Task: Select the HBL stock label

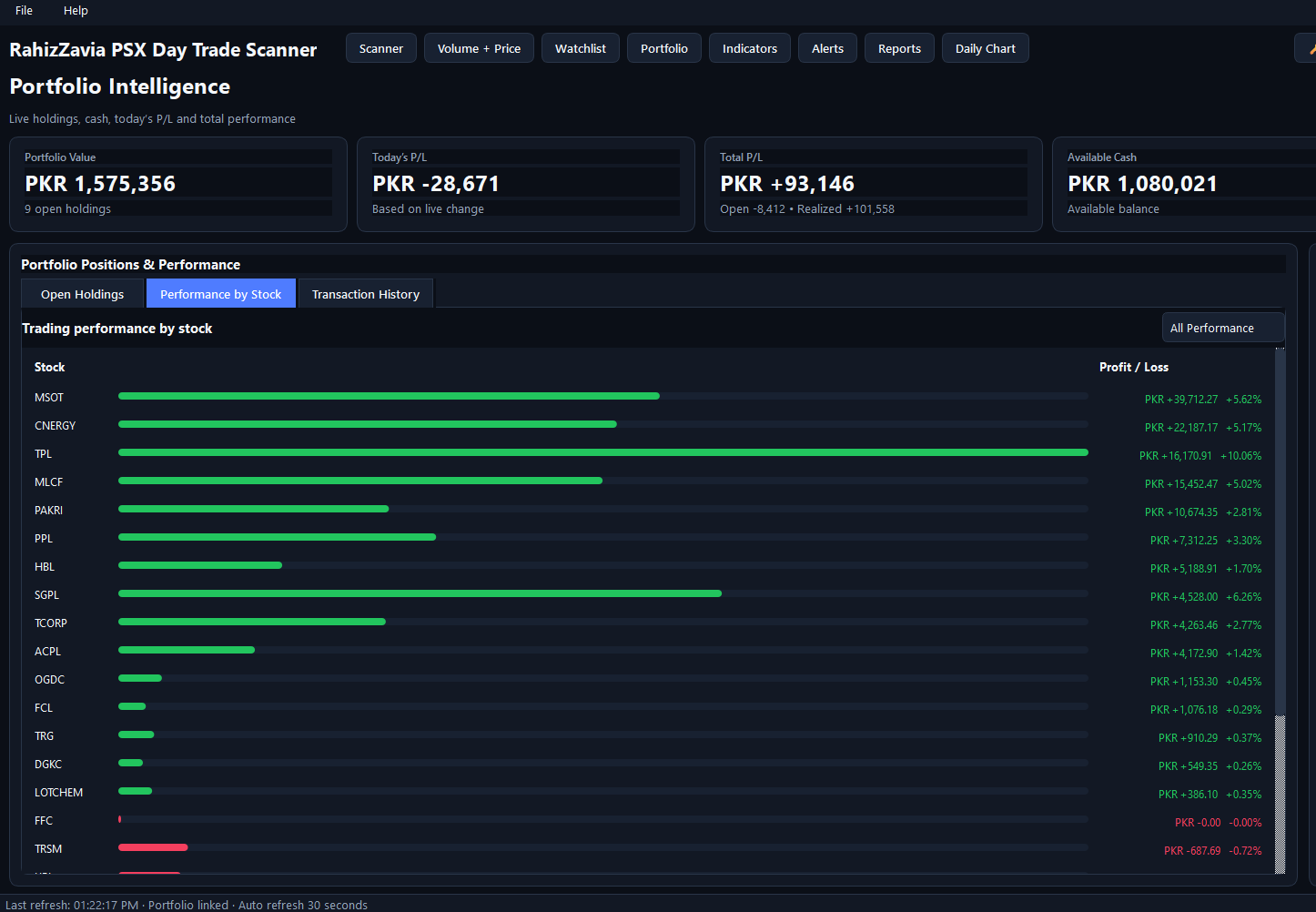Action: tap(45, 567)
